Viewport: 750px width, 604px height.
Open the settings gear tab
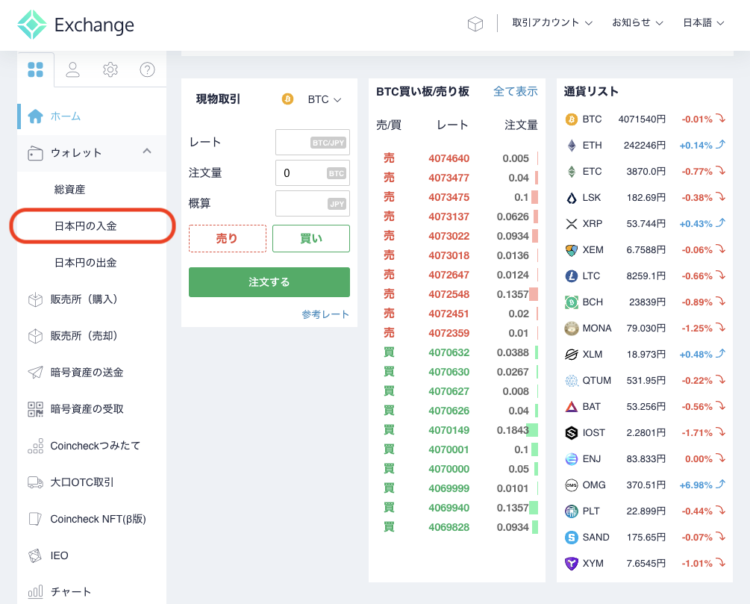point(110,70)
